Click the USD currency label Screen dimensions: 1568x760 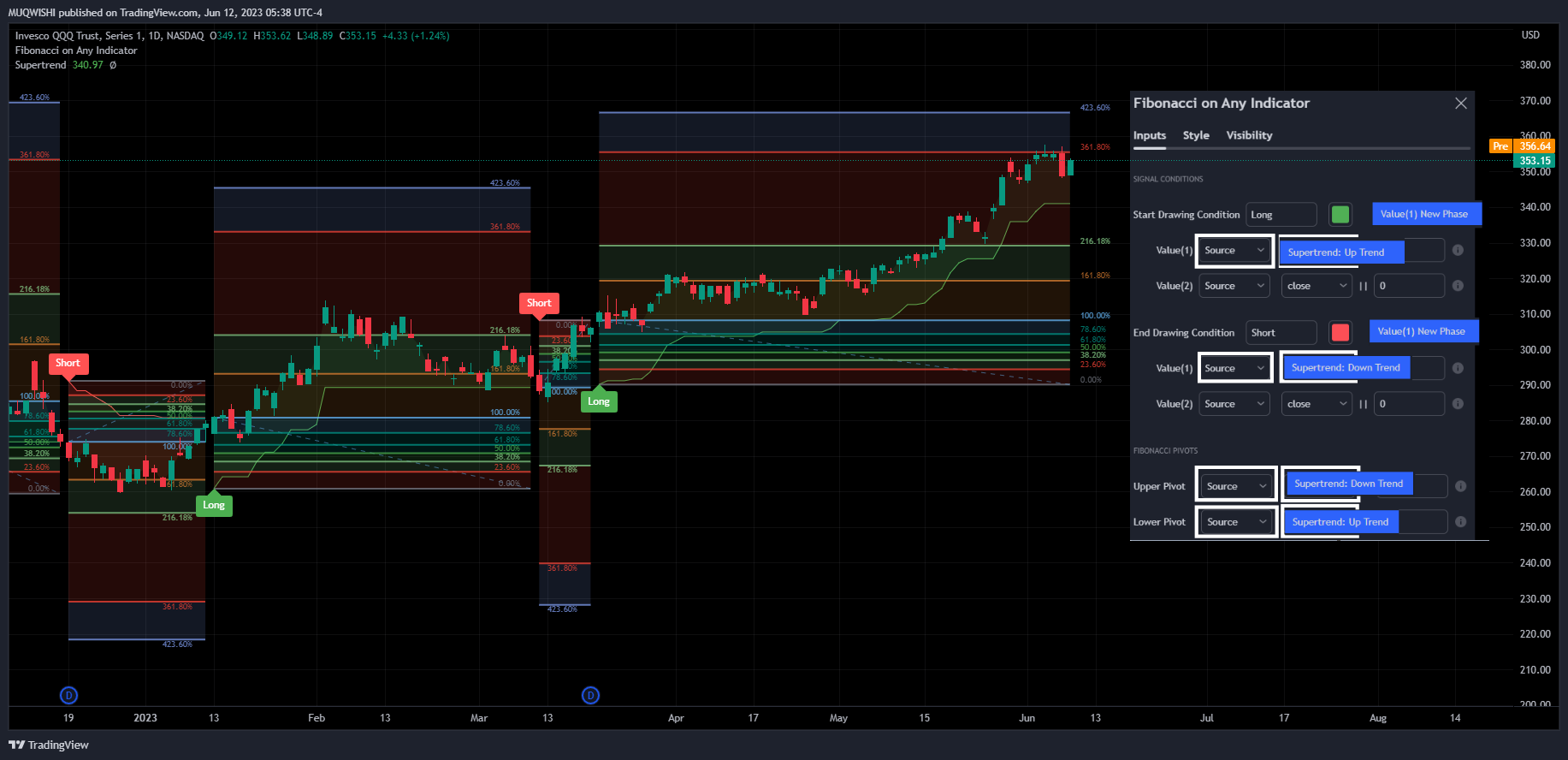(1530, 35)
